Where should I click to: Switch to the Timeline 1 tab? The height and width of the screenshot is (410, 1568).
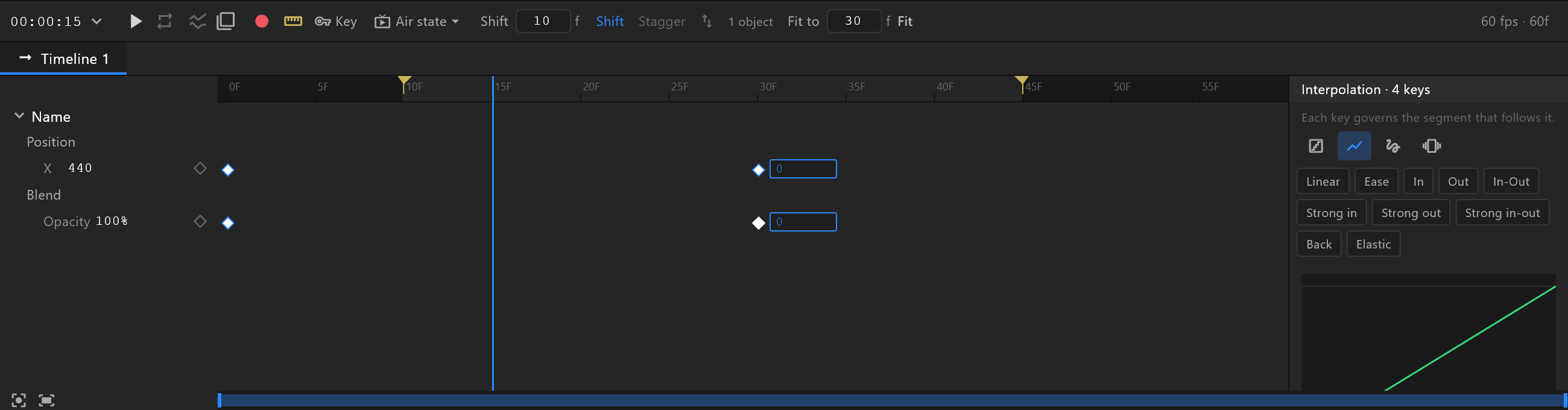63,59
